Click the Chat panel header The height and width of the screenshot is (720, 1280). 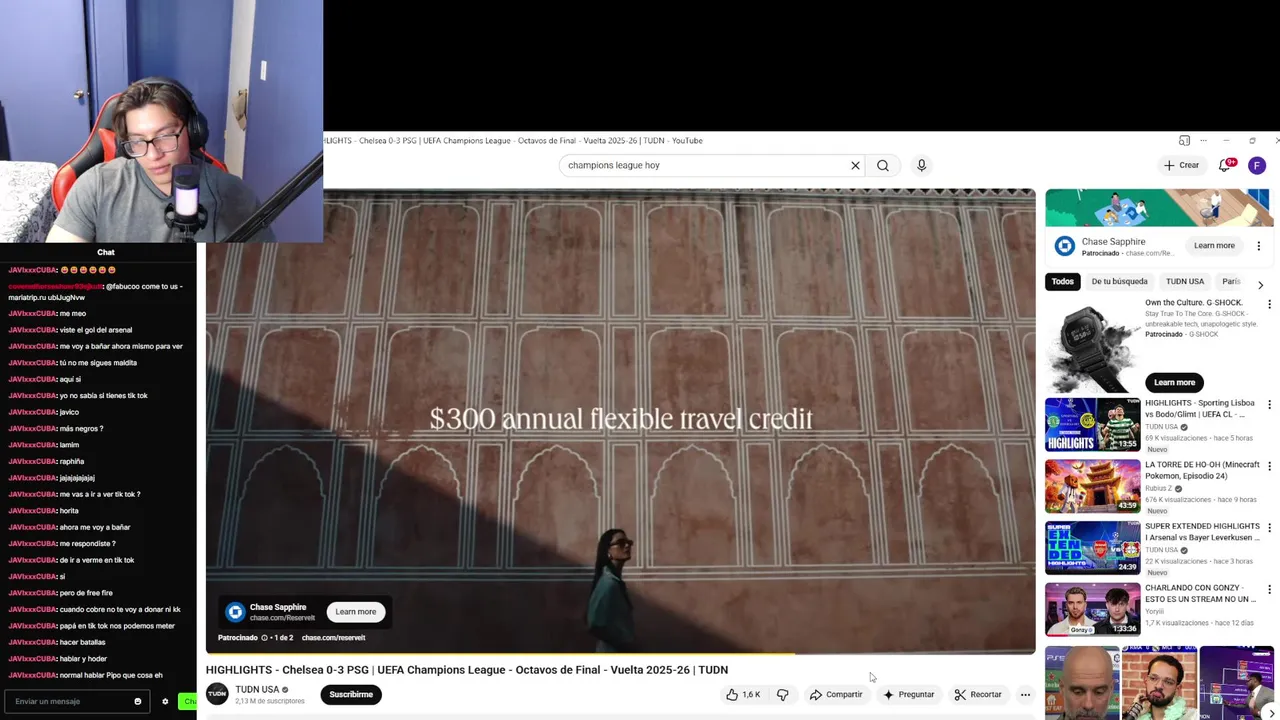point(105,252)
